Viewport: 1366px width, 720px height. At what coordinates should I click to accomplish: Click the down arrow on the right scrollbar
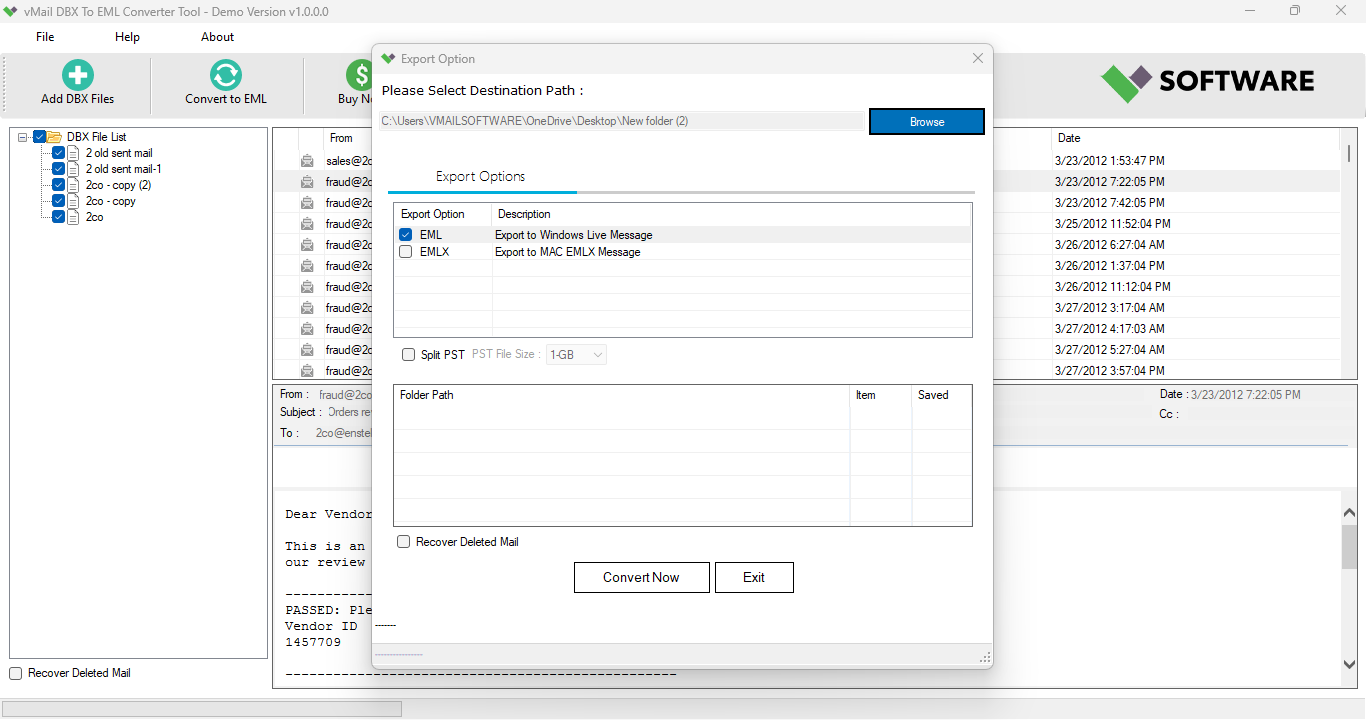click(x=1348, y=664)
